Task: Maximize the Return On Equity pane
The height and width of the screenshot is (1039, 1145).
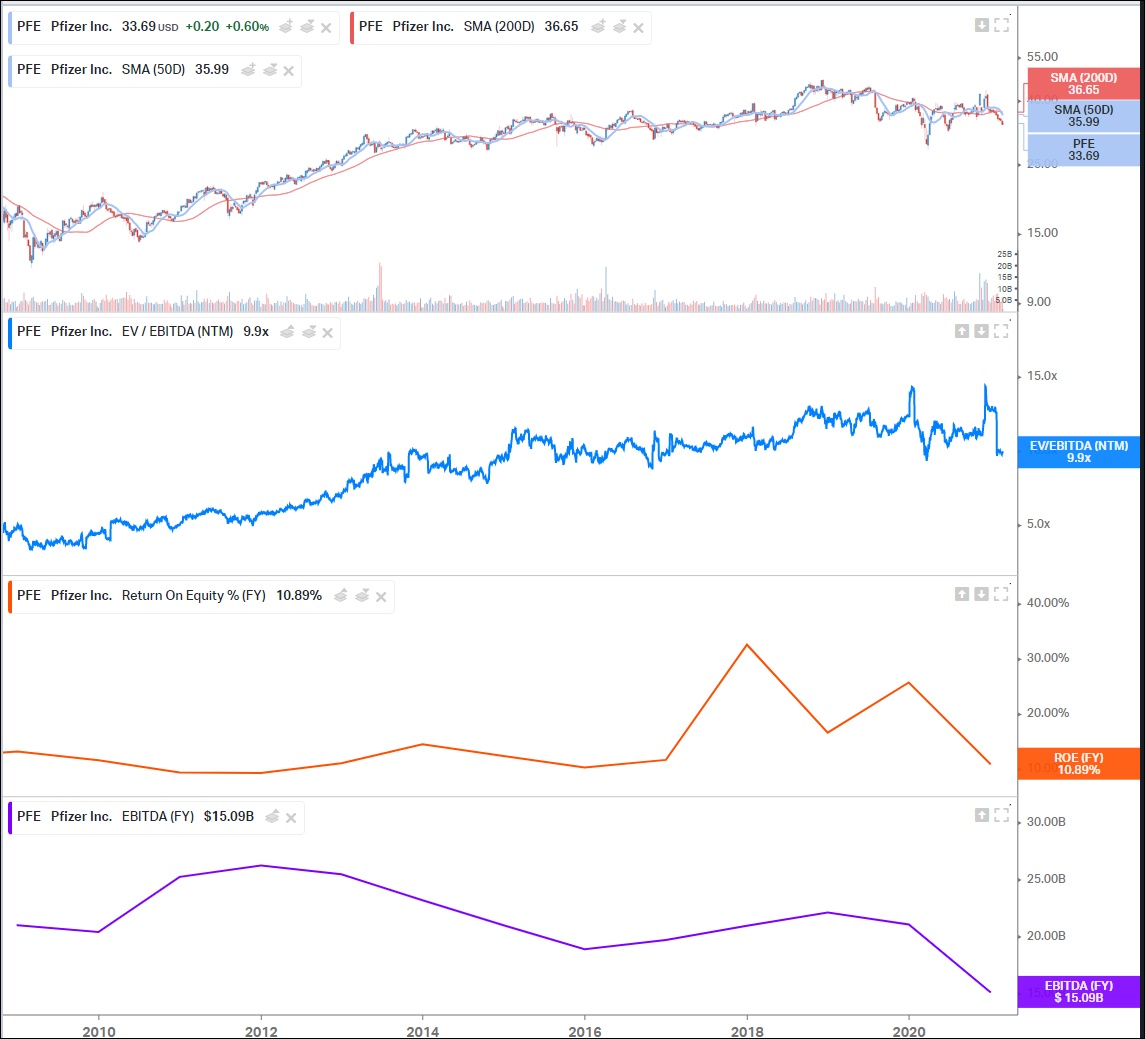Action: click(1001, 593)
